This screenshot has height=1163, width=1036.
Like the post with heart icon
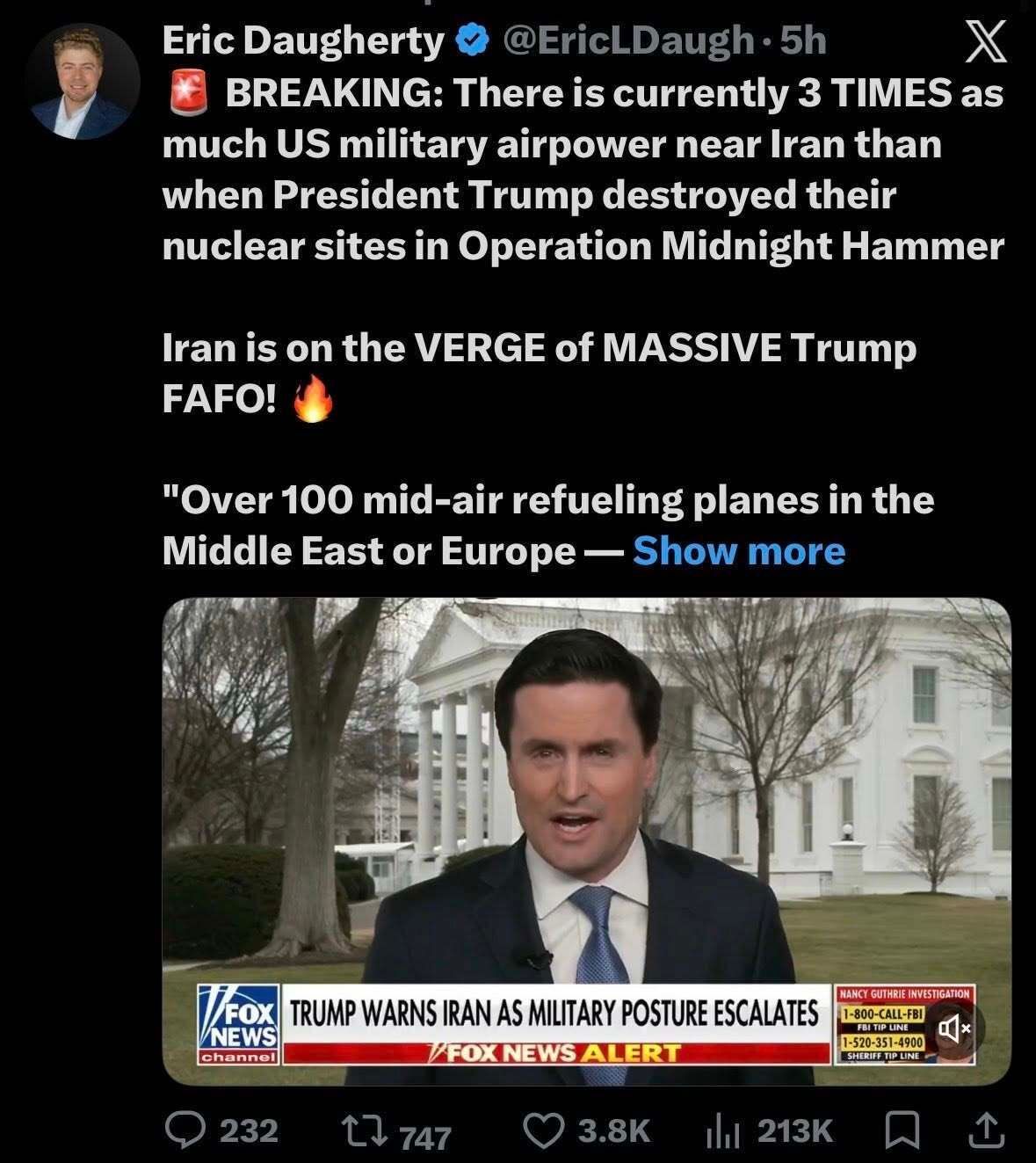[x=542, y=1130]
